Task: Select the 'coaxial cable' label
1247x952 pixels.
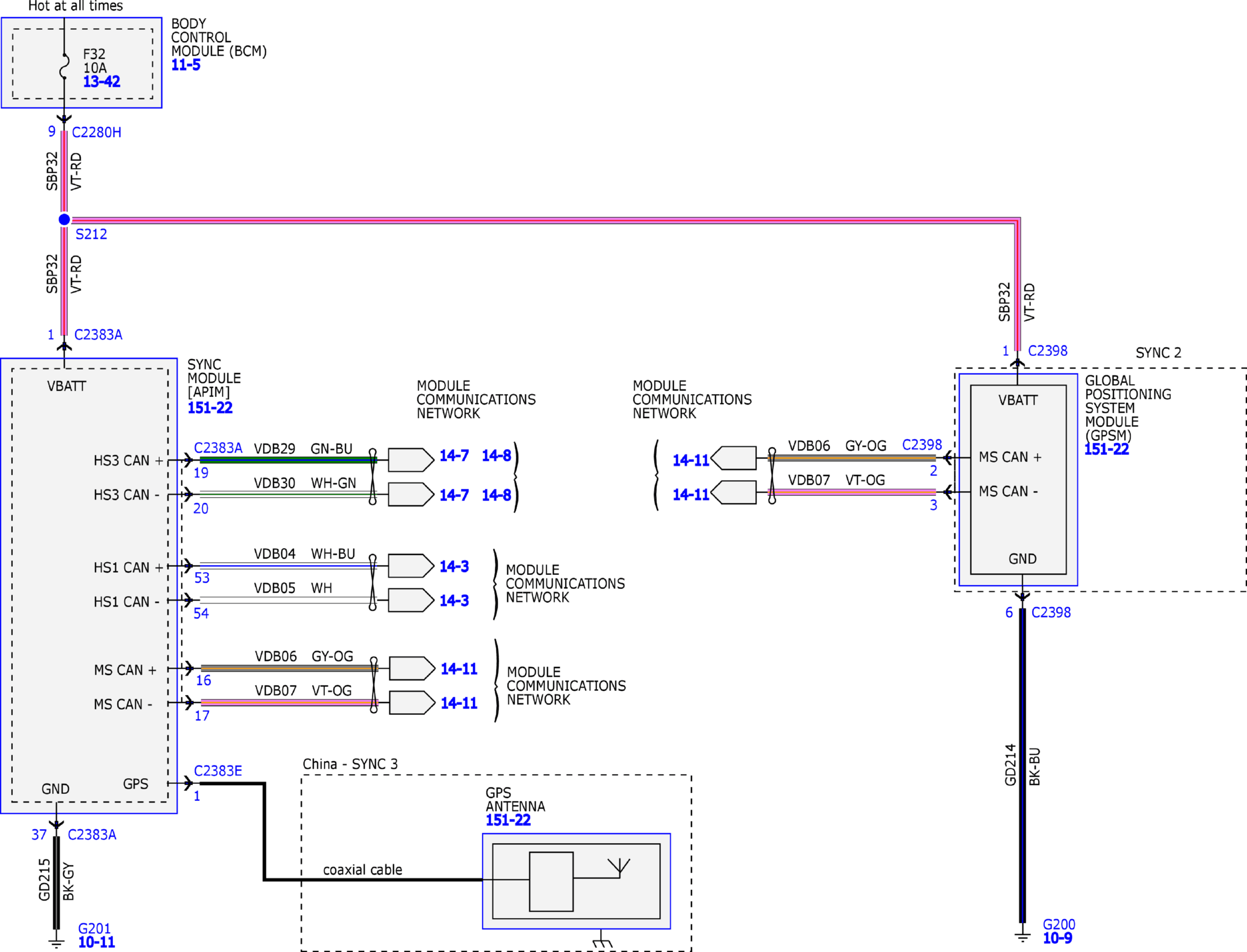Action: click(362, 870)
